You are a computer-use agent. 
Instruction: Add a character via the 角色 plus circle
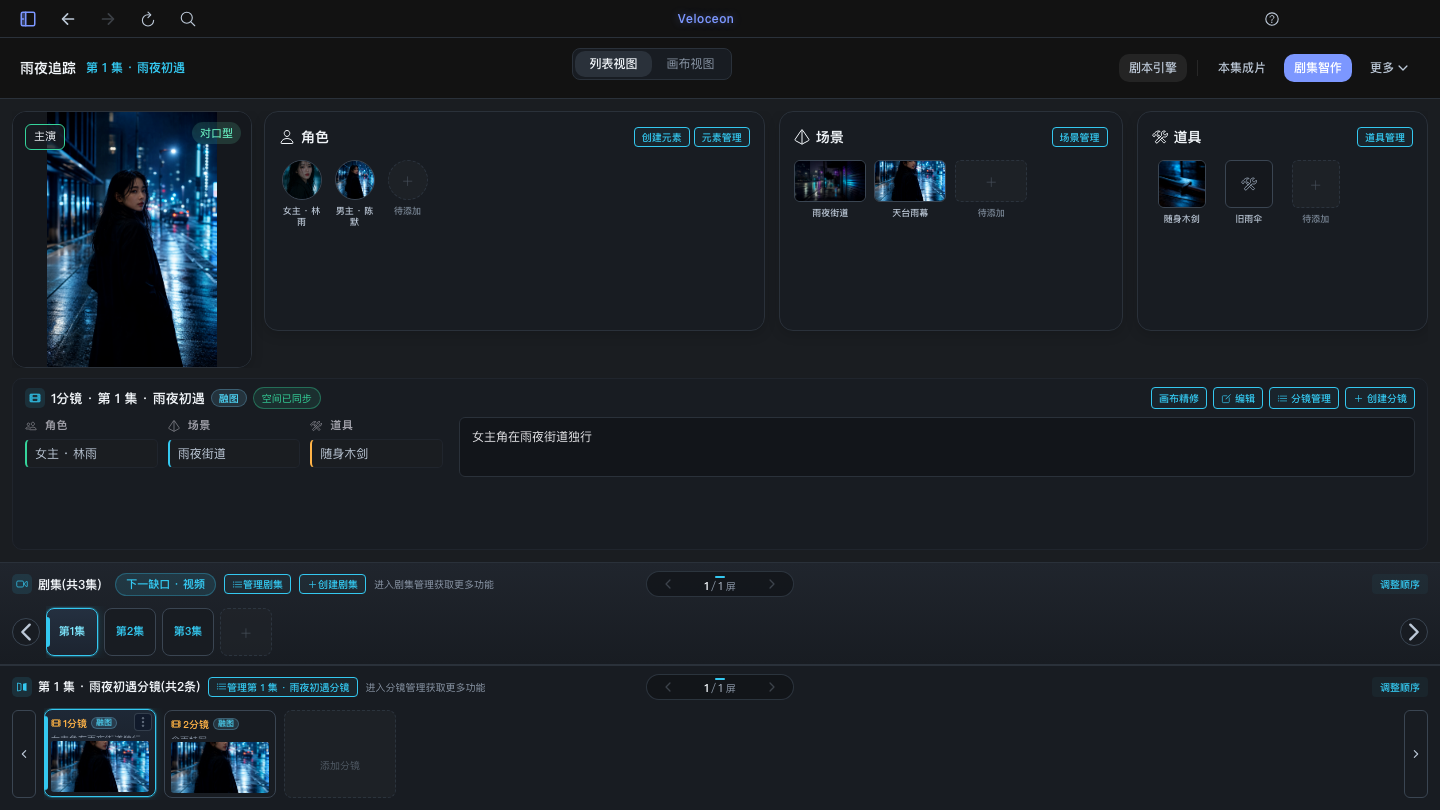pyautogui.click(x=408, y=180)
